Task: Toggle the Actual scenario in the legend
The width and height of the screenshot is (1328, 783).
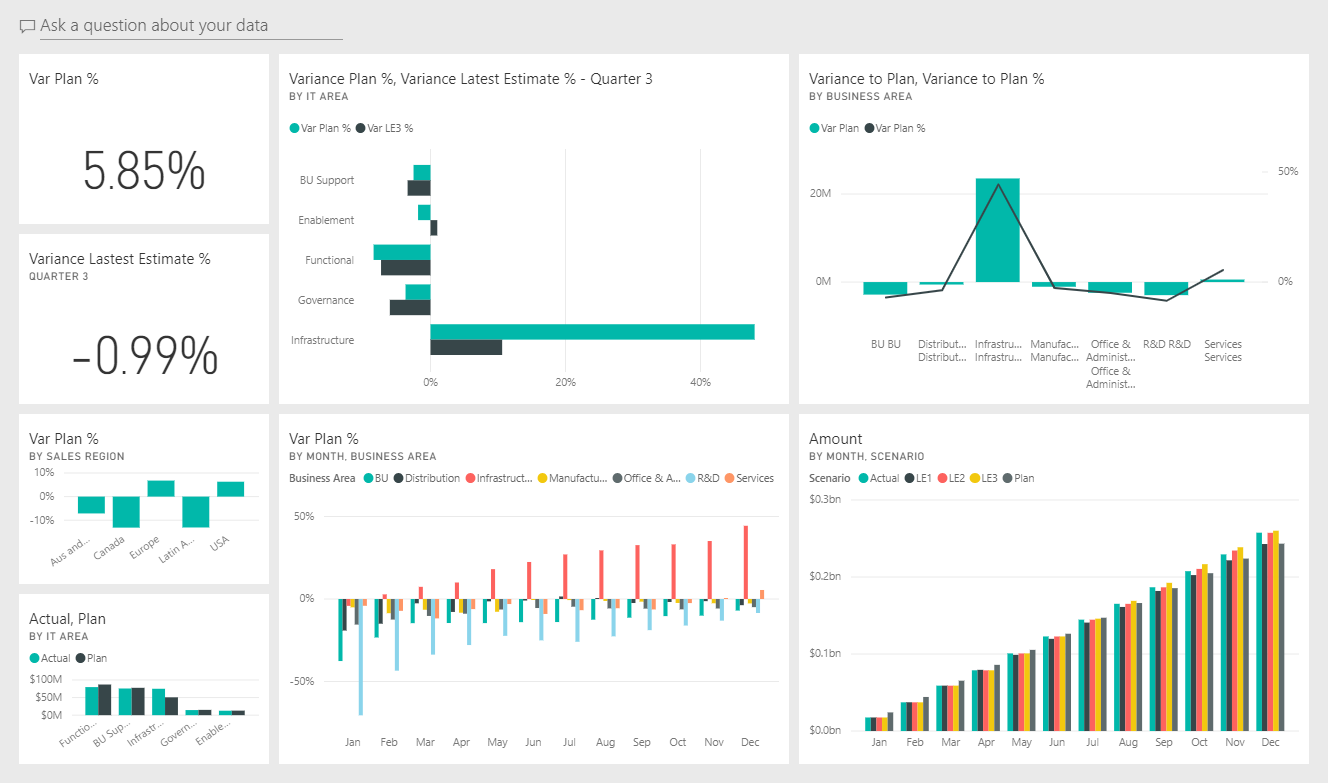Action: (863, 478)
